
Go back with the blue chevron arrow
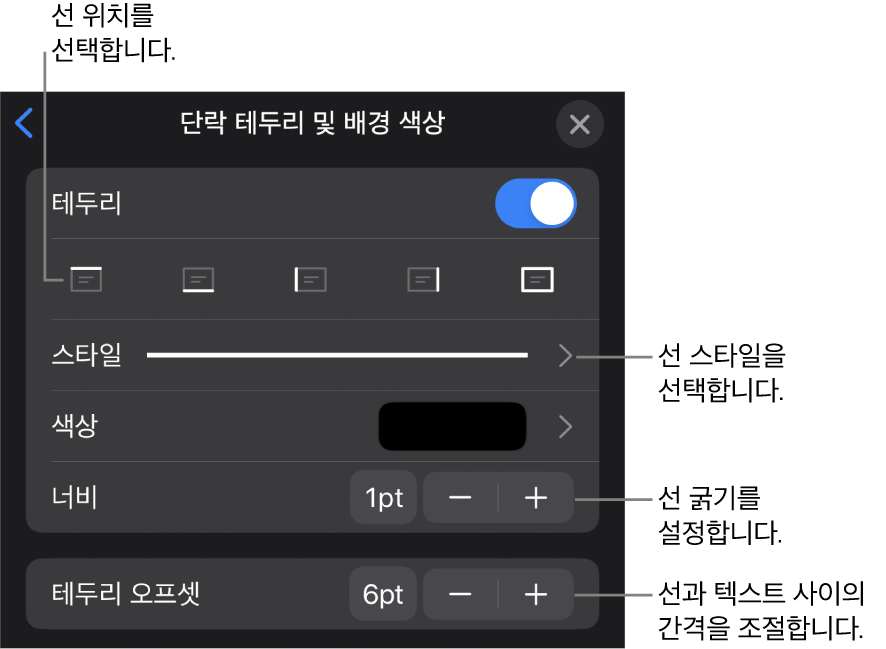click(24, 123)
